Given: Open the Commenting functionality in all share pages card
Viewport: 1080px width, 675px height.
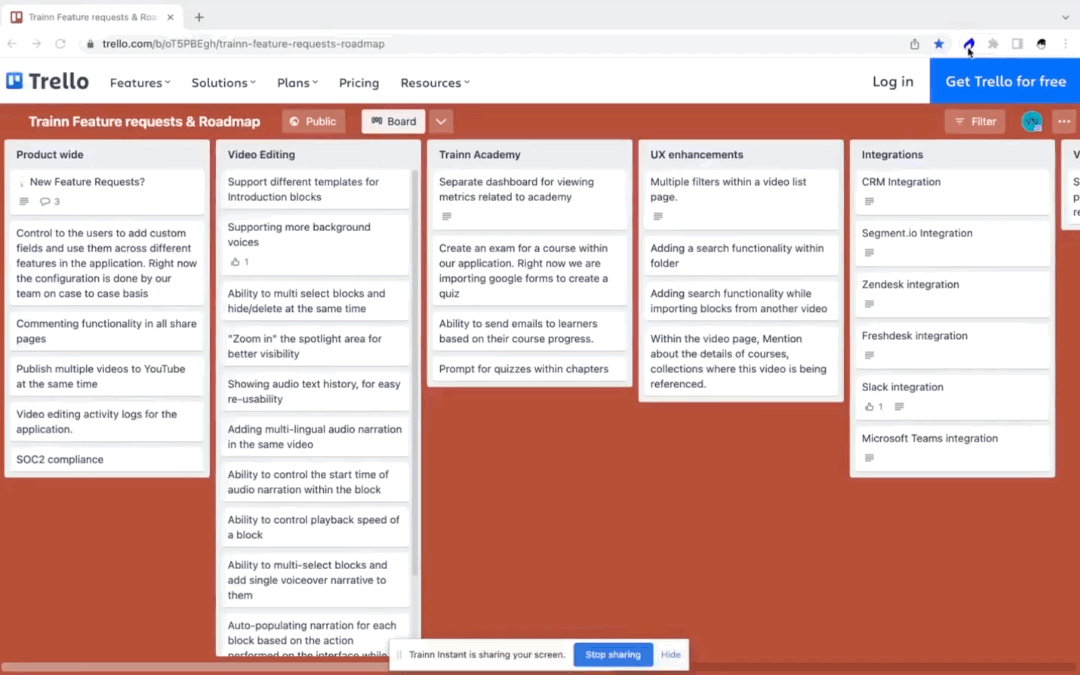Looking at the screenshot, I should 107,331.
